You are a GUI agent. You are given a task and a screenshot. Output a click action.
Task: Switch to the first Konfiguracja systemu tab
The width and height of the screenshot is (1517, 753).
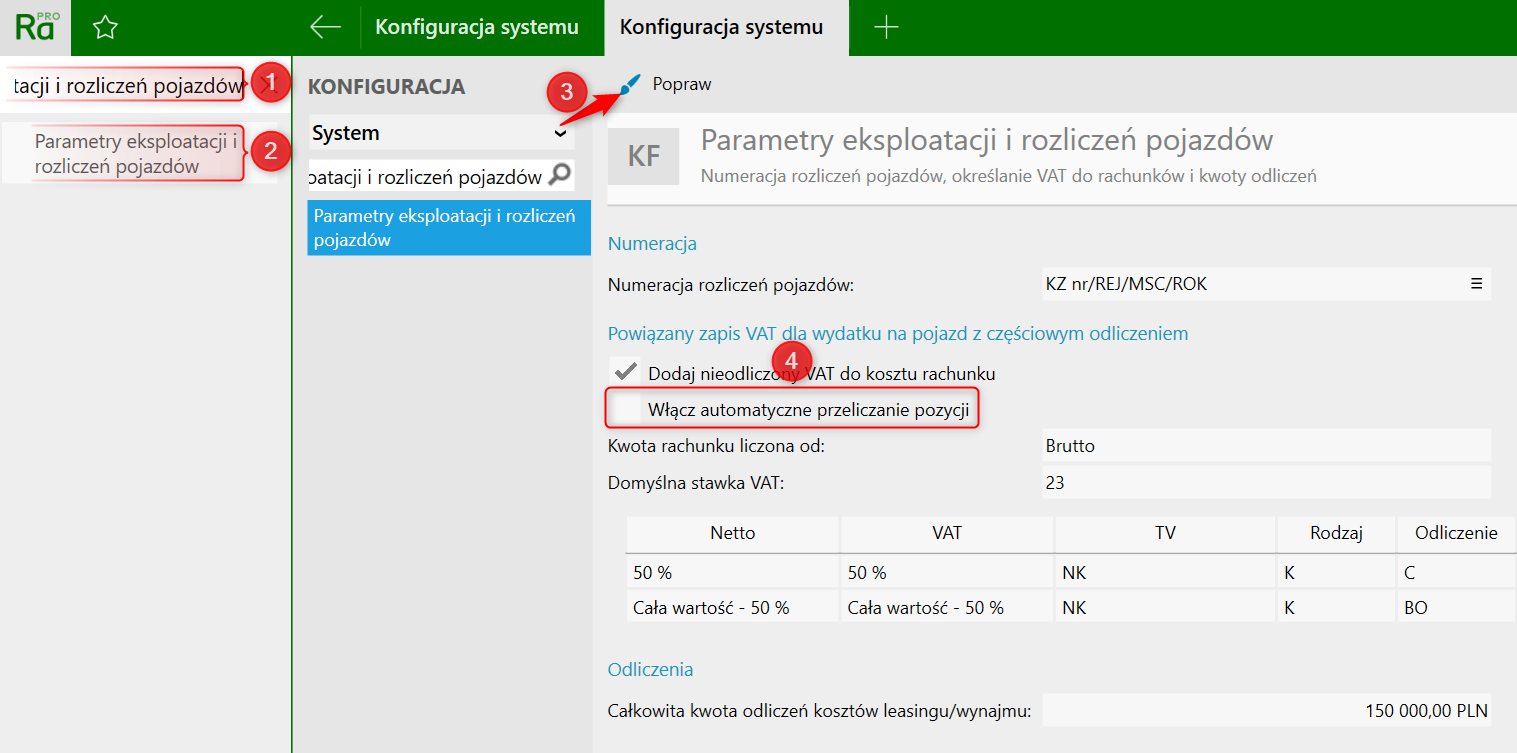477,27
